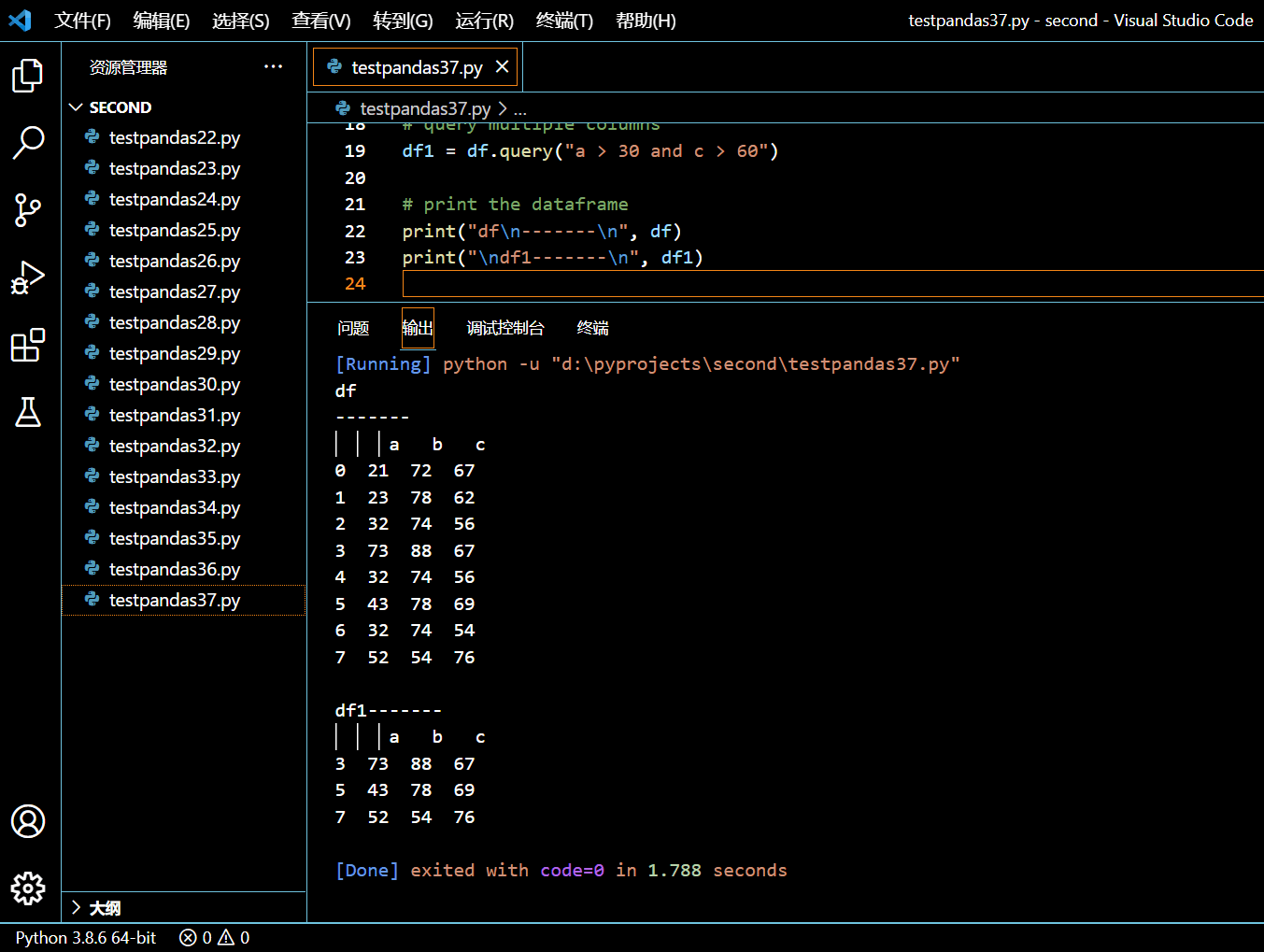Open the 运行(R) menu
This screenshot has width=1264, height=952.
[x=485, y=21]
